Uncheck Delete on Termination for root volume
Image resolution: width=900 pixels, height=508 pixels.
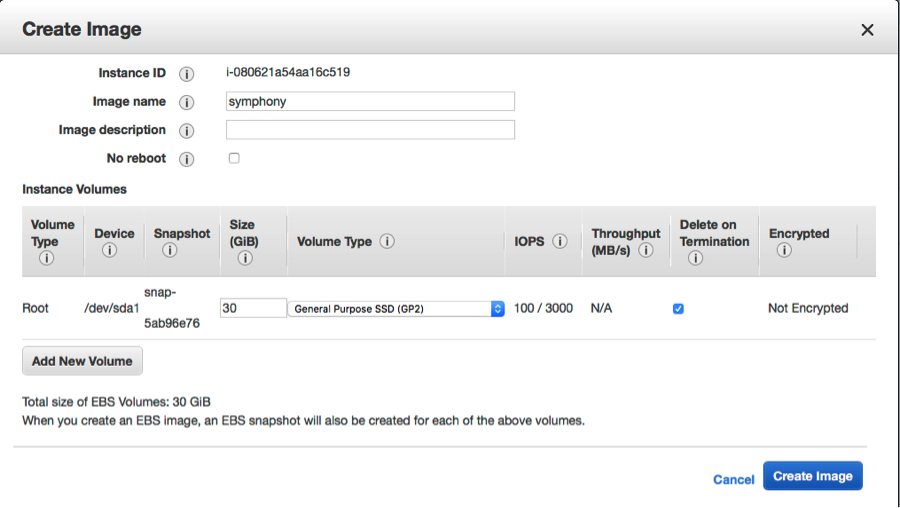pos(678,309)
